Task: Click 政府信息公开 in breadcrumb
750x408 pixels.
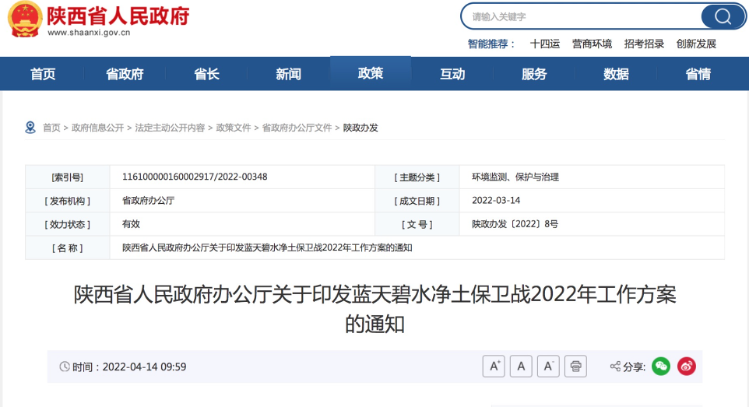Action: 97,128
